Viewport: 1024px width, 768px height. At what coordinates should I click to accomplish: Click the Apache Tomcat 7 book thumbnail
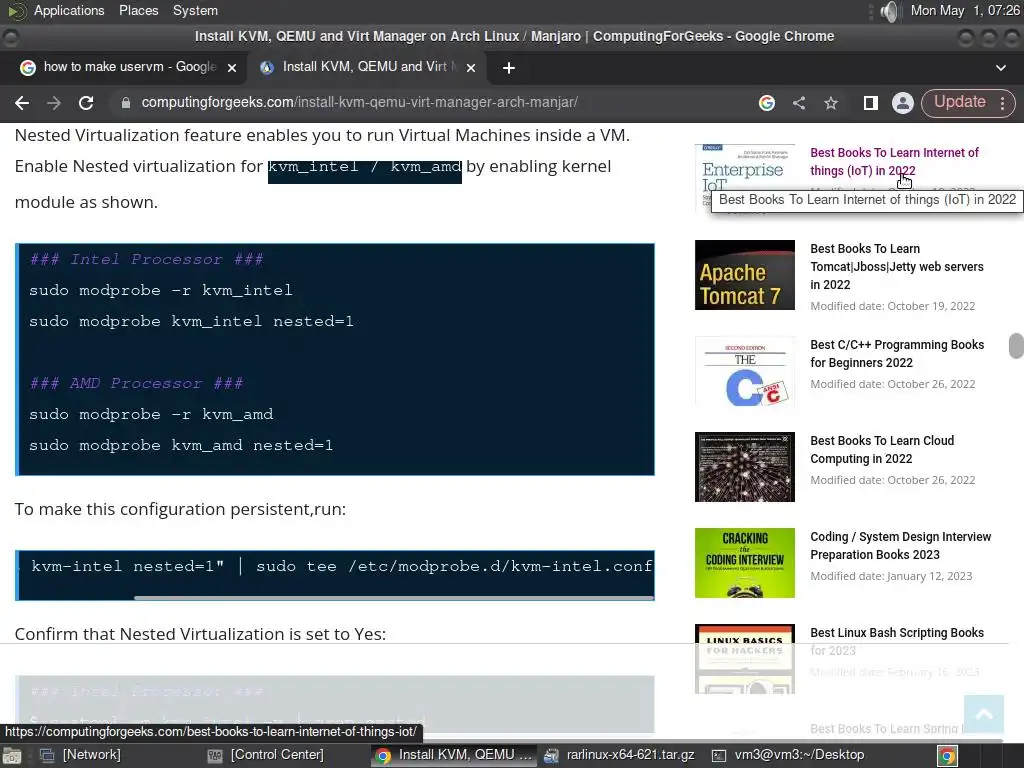744,275
